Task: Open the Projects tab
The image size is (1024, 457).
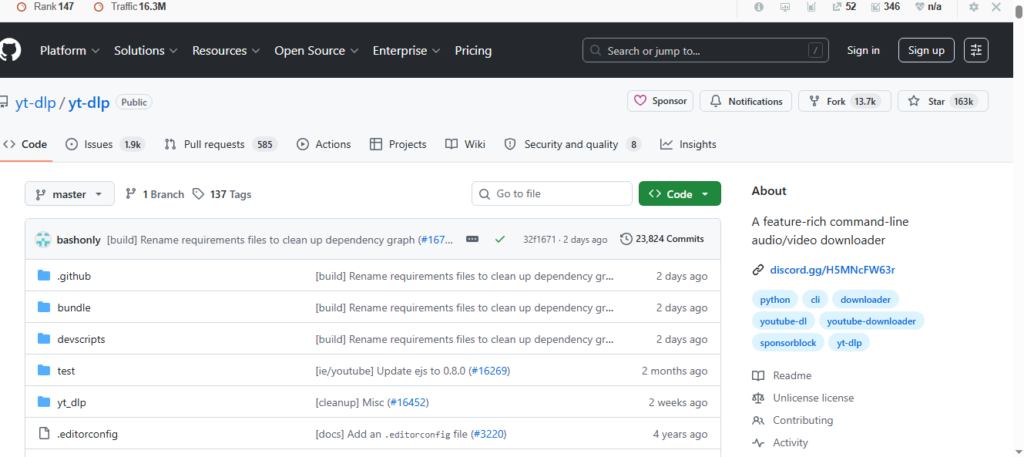Action: [398, 144]
